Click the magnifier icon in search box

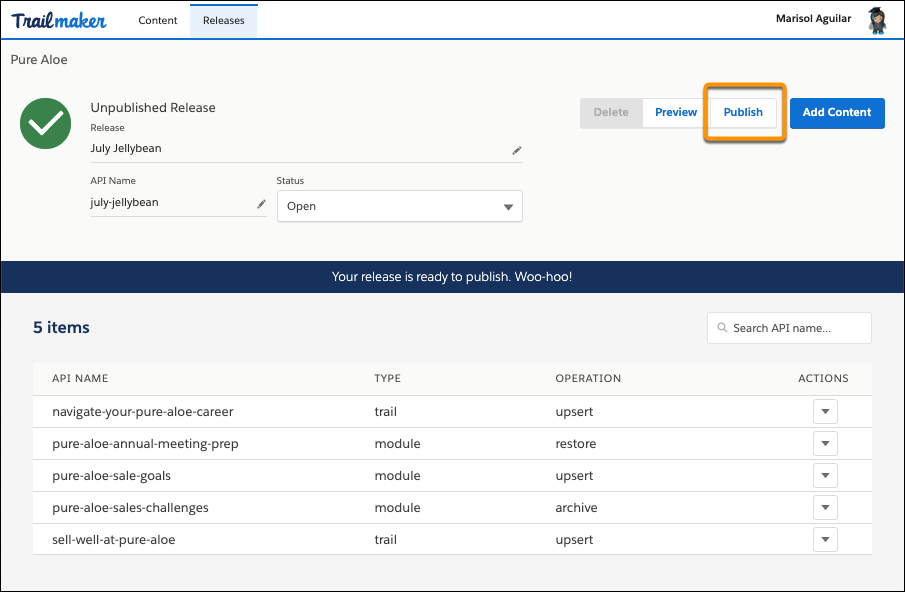click(x=722, y=328)
